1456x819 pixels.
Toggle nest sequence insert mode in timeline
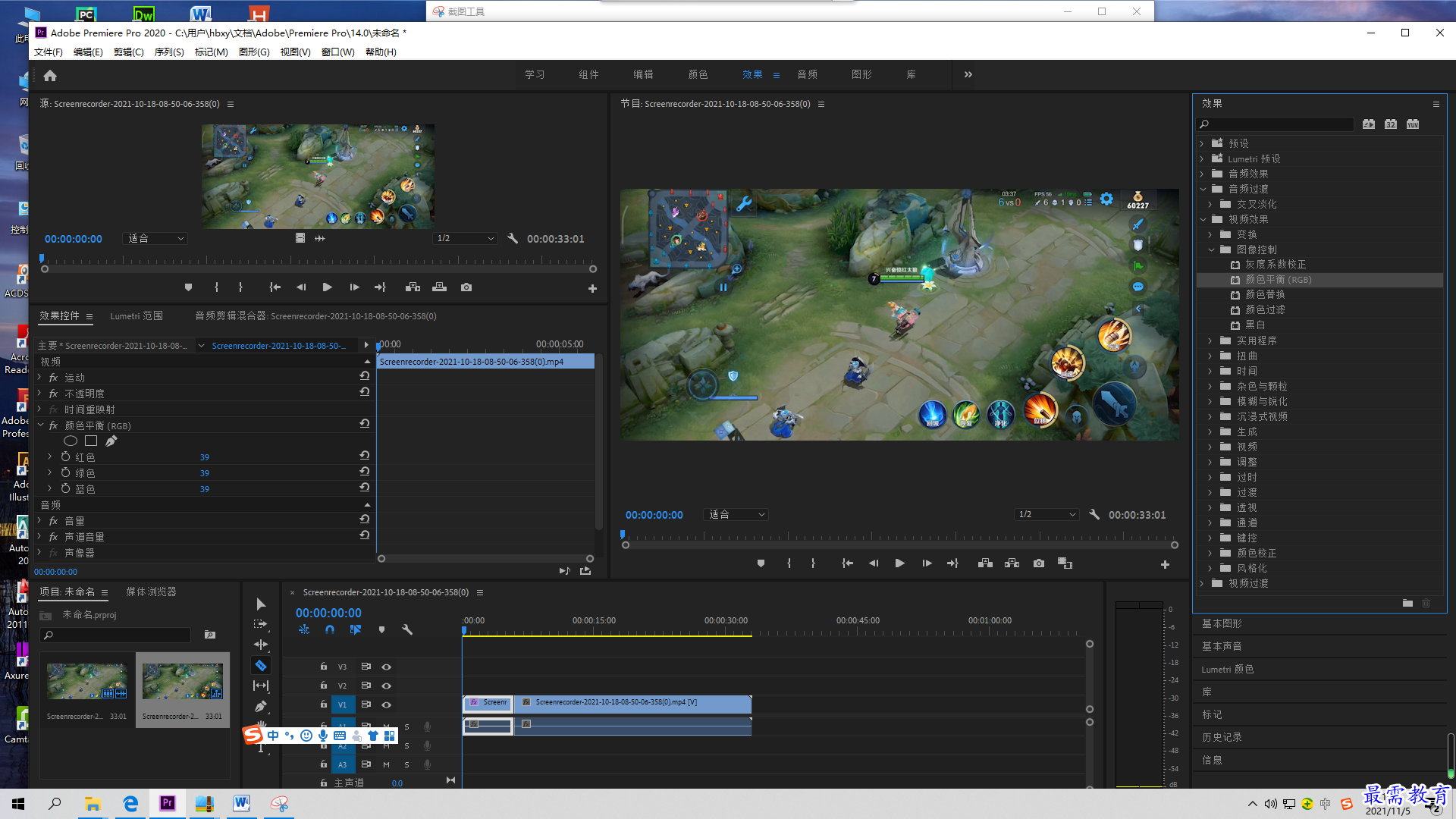pos(304,629)
